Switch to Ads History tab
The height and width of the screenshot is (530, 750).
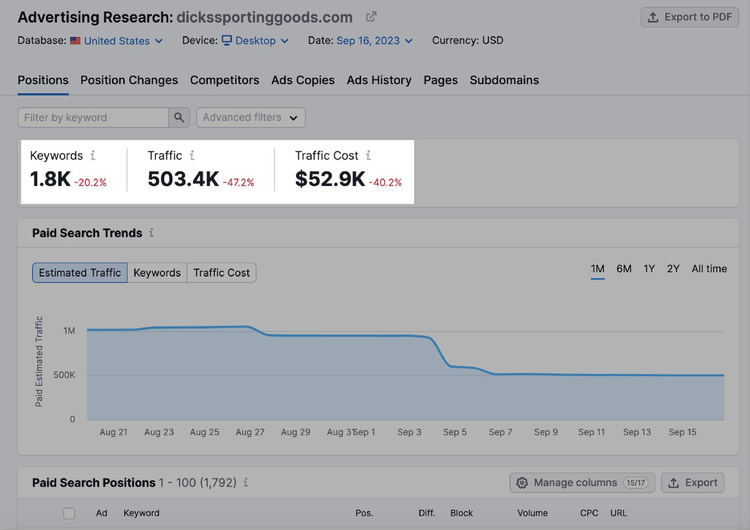(x=379, y=80)
